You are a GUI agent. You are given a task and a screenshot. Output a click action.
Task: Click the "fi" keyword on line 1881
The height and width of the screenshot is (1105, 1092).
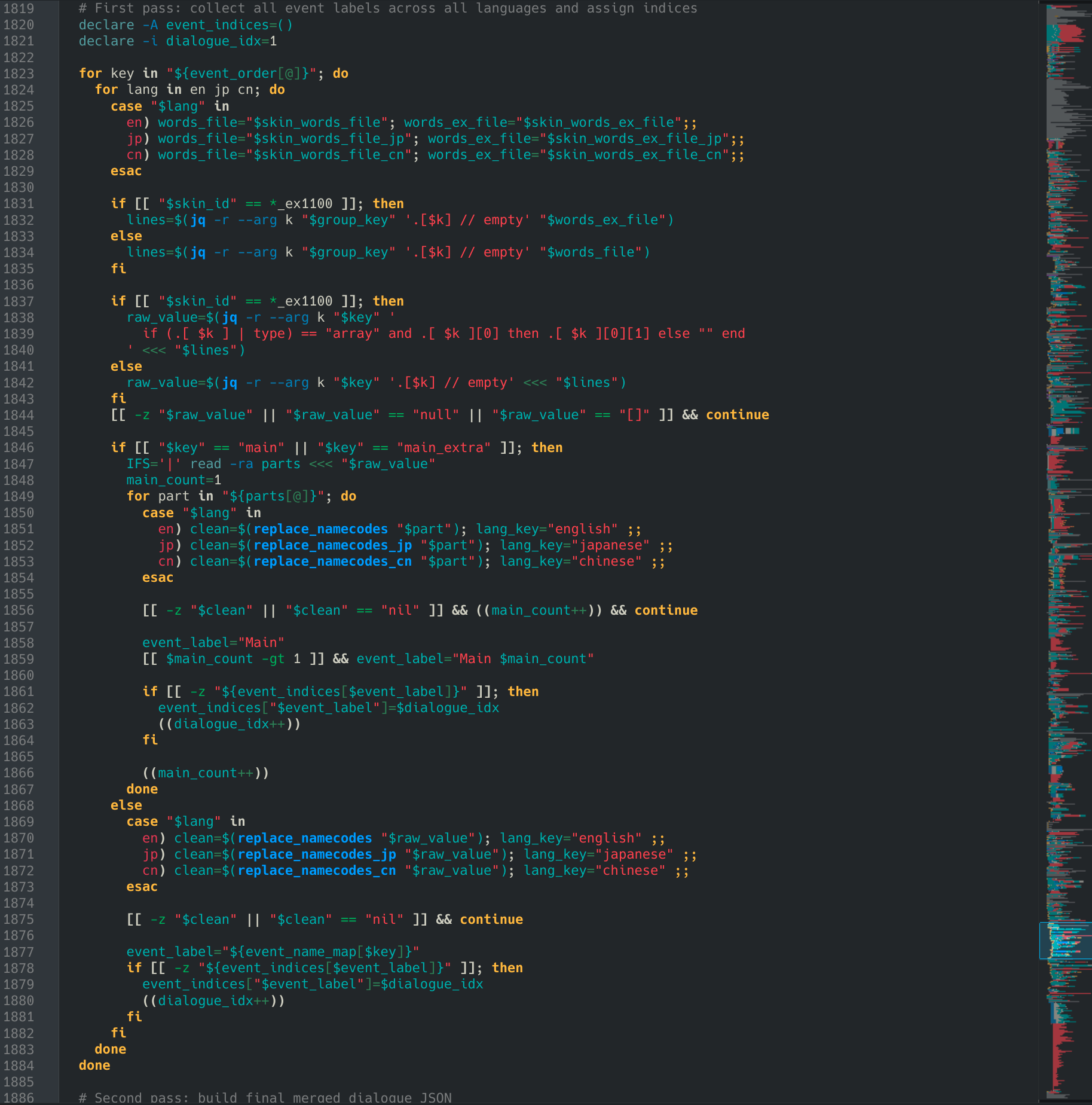coord(134,1017)
